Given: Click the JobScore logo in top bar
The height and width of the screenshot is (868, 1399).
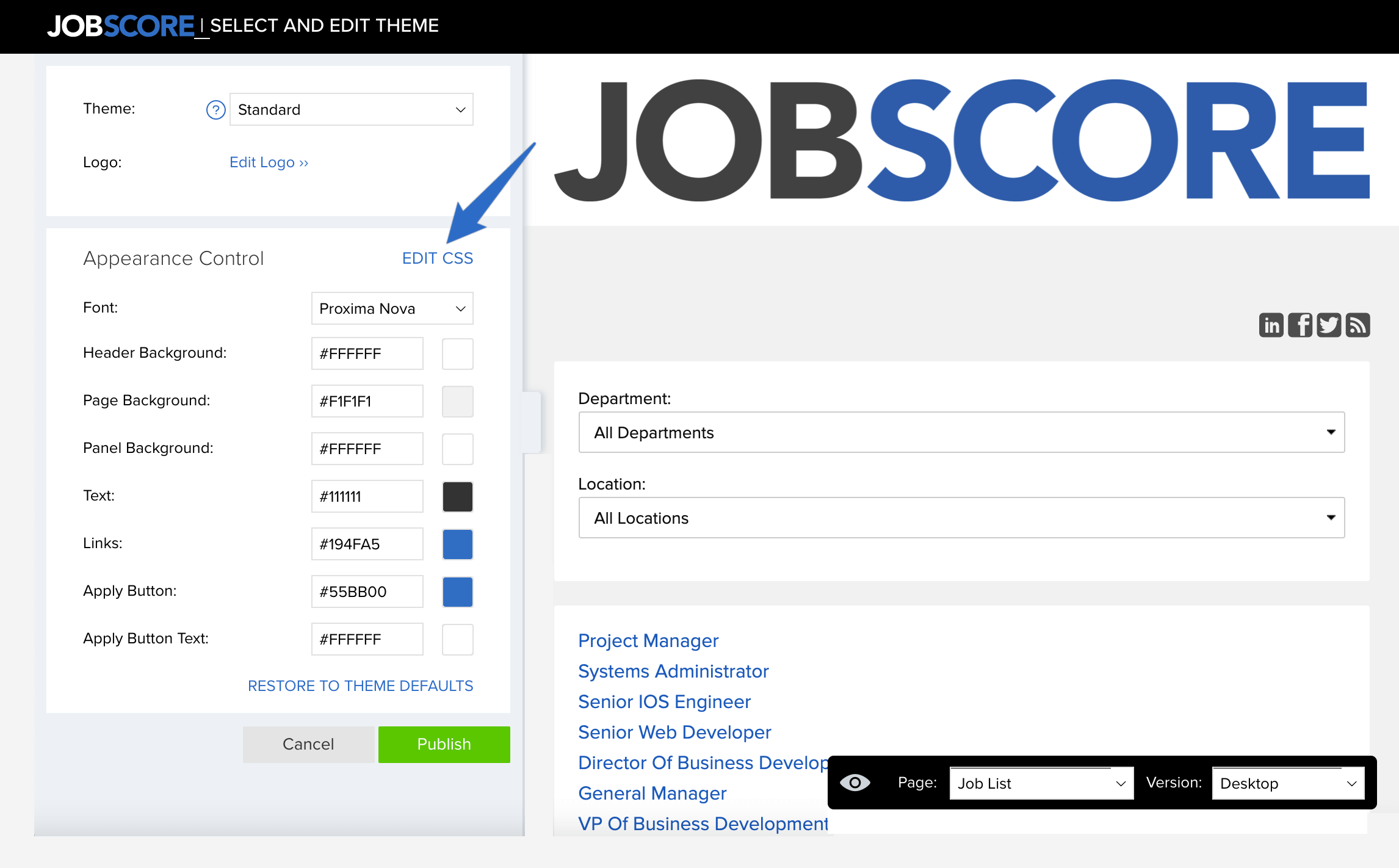Looking at the screenshot, I should click(121, 26).
